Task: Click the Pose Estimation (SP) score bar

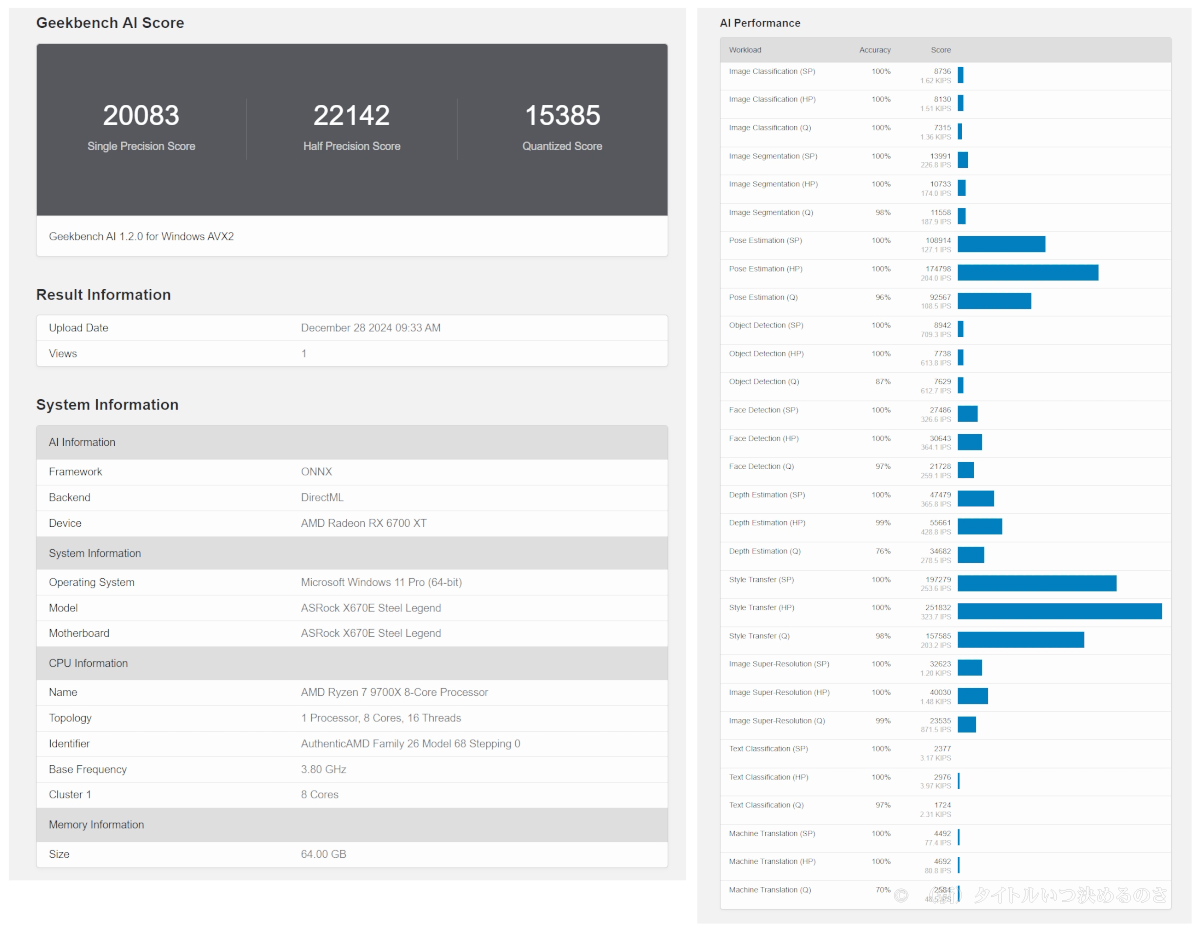Action: 1001,244
